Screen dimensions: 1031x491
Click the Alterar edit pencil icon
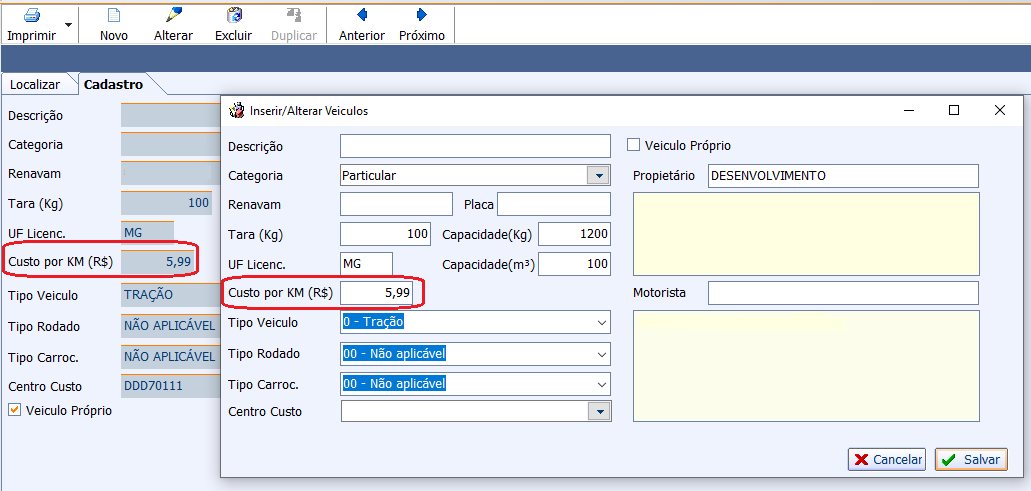click(173, 16)
